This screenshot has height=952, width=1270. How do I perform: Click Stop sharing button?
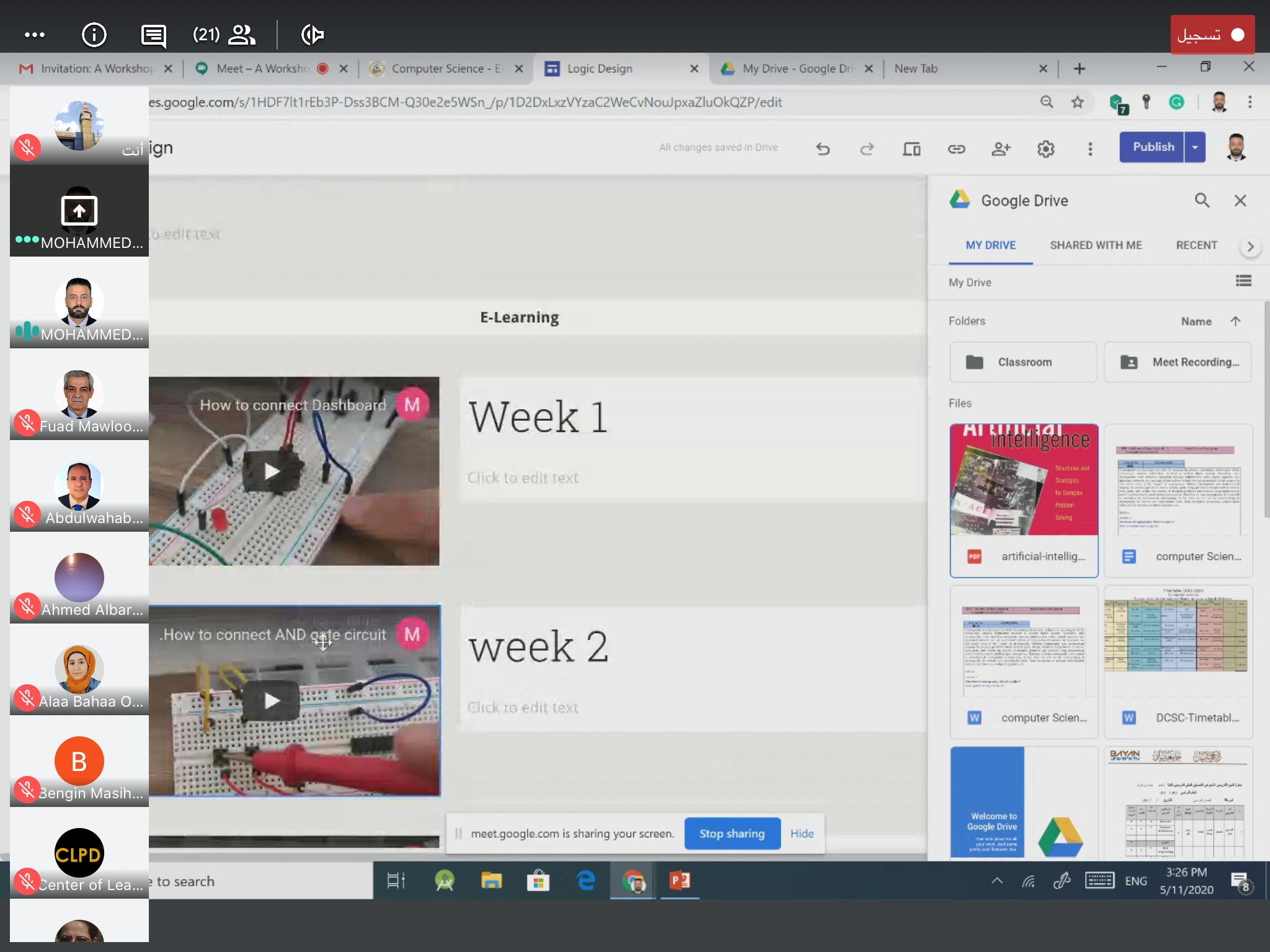(x=732, y=834)
